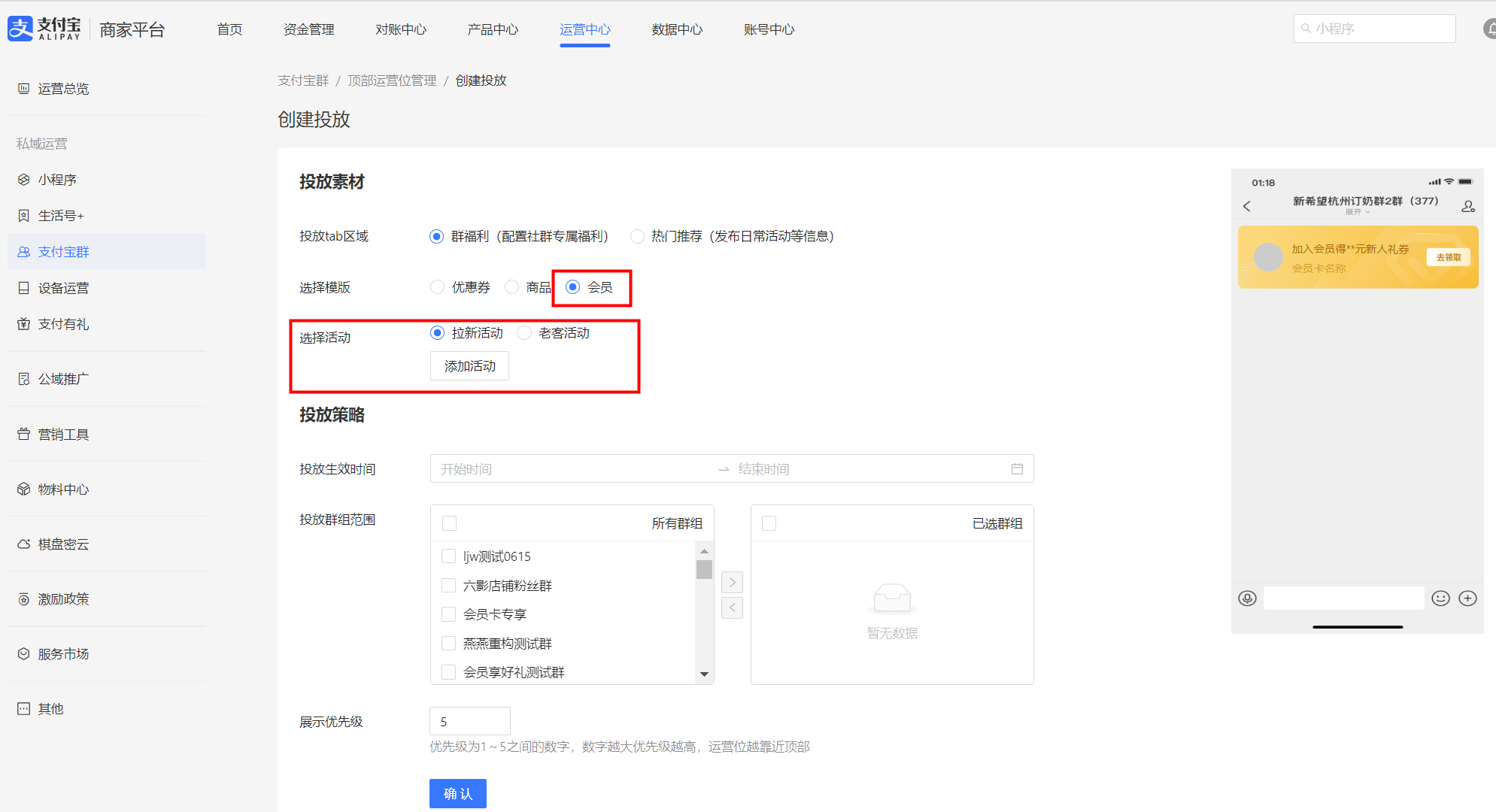This screenshot has width=1496, height=812.
Task: Click the emoji icon in phone preview
Action: (x=1440, y=598)
